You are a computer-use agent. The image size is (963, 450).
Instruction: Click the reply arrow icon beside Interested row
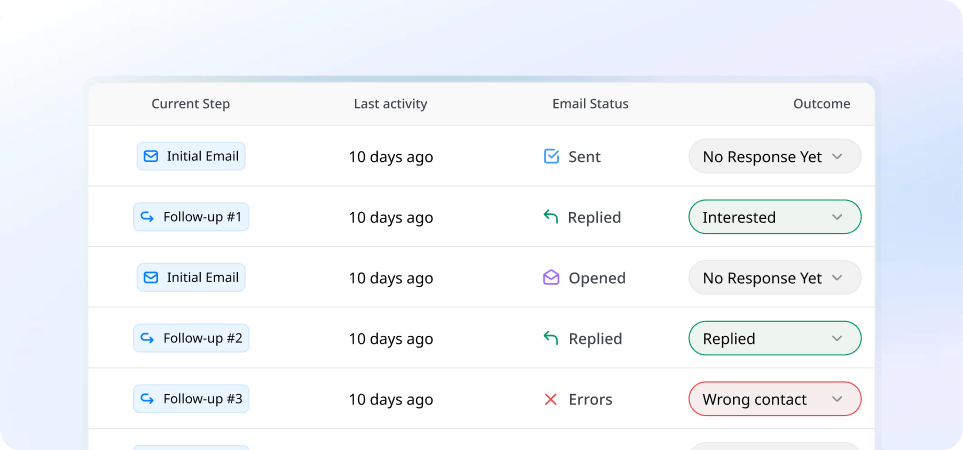click(551, 217)
